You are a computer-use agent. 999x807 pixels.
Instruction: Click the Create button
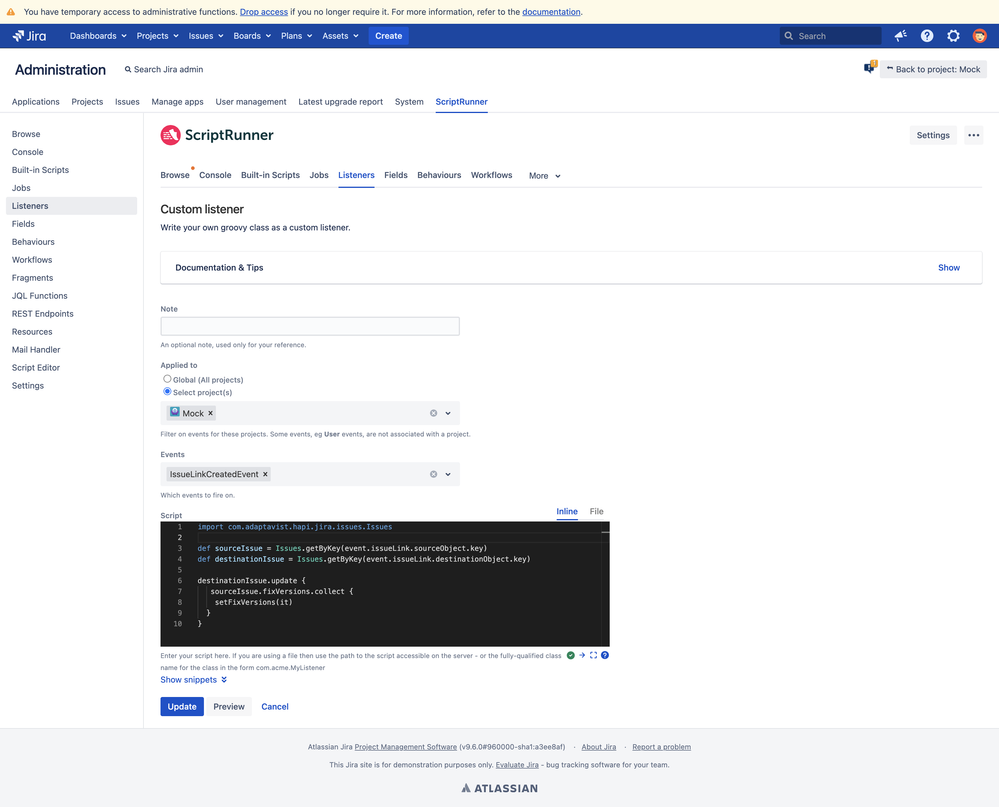tap(389, 36)
